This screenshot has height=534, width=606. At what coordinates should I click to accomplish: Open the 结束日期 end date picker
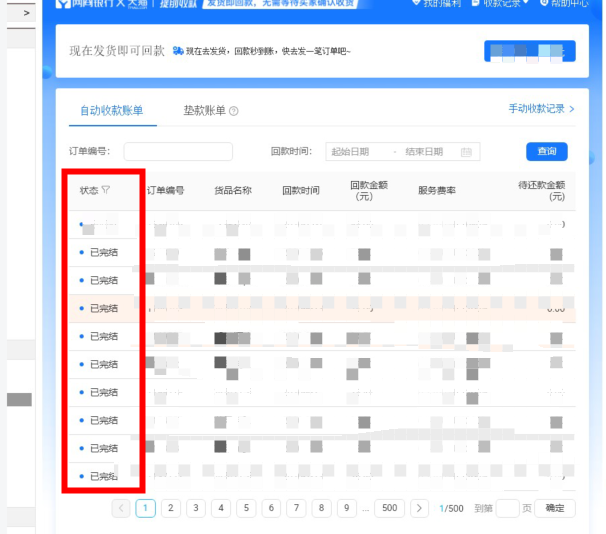pyautogui.click(x=424, y=152)
